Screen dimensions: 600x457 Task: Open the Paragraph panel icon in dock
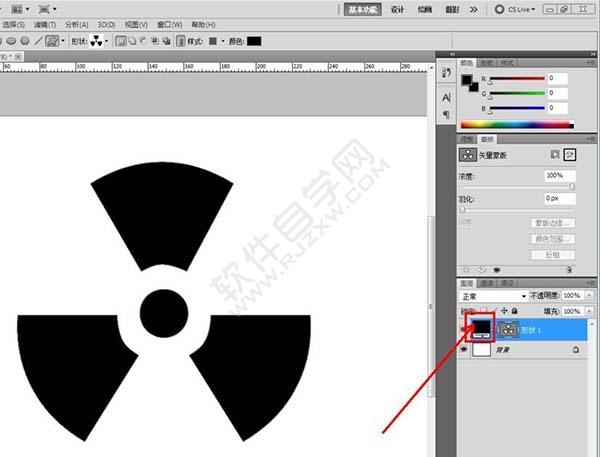(446, 114)
